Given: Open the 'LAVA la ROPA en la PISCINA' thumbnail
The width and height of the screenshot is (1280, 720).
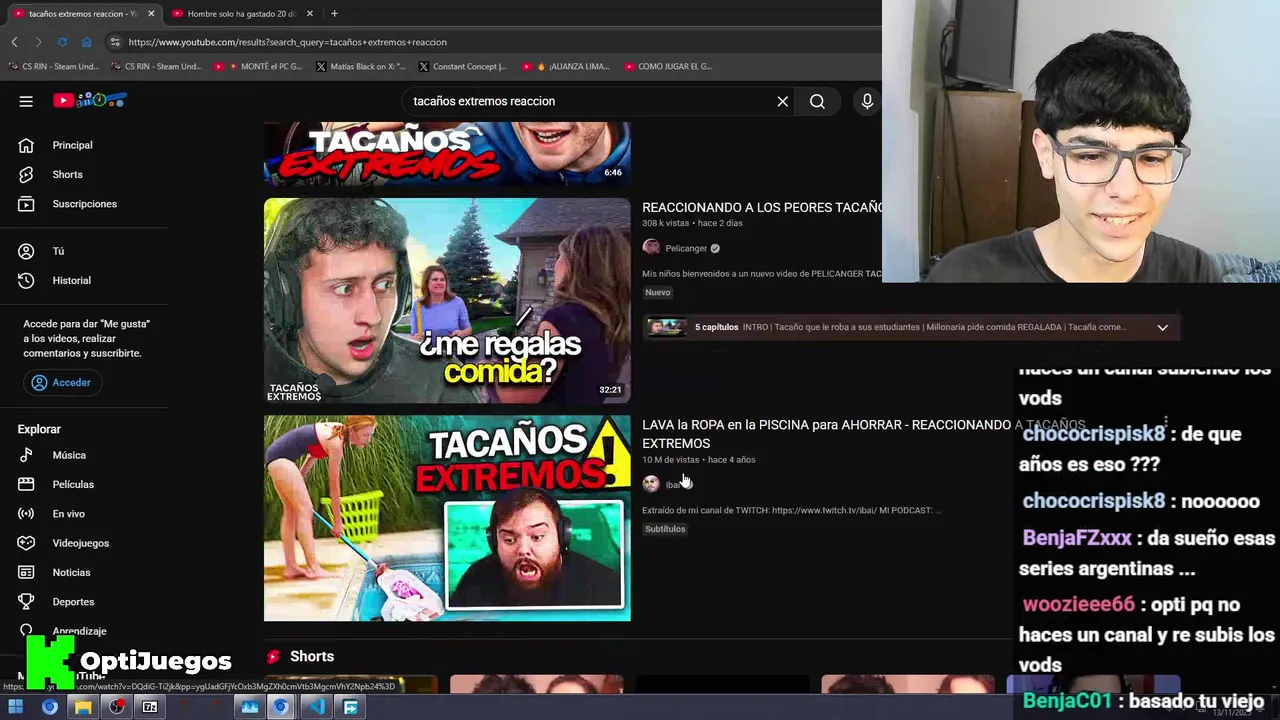Looking at the screenshot, I should point(447,518).
